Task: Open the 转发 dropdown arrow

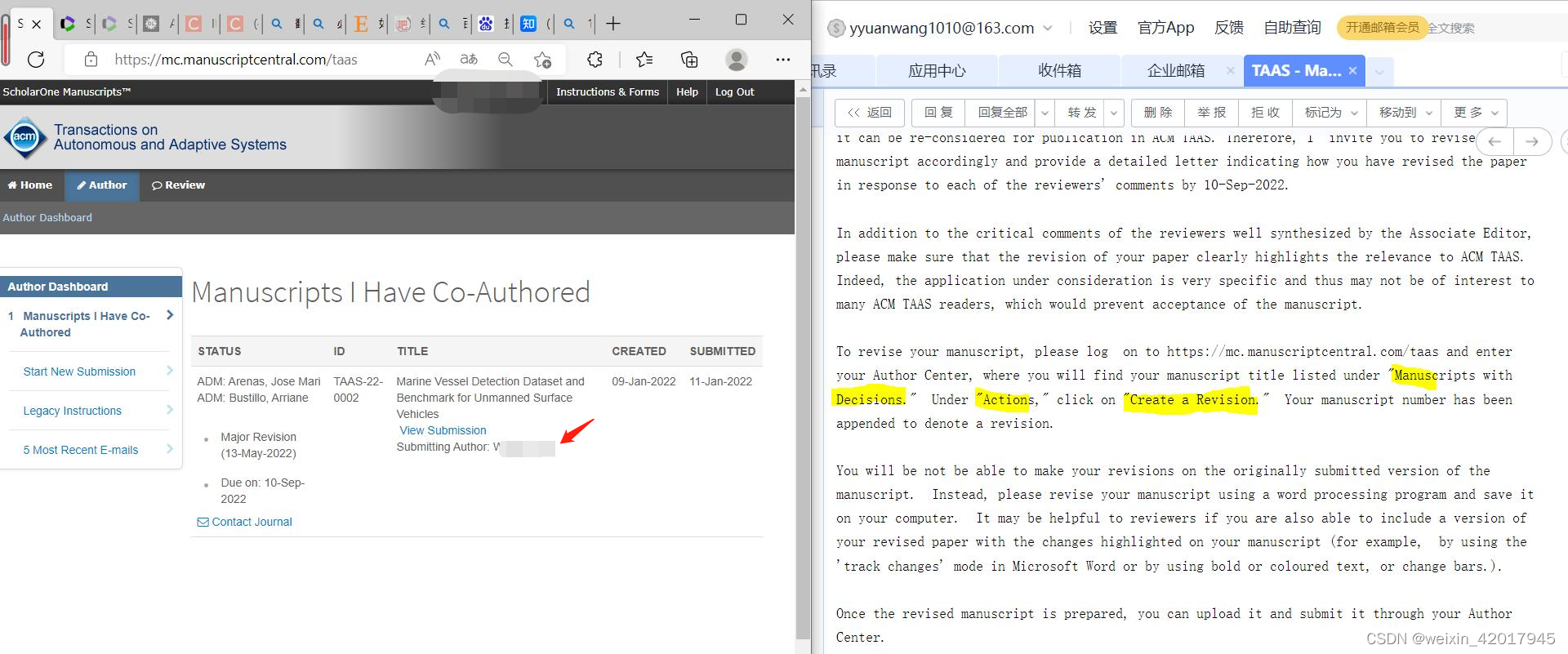Action: pos(1115,113)
